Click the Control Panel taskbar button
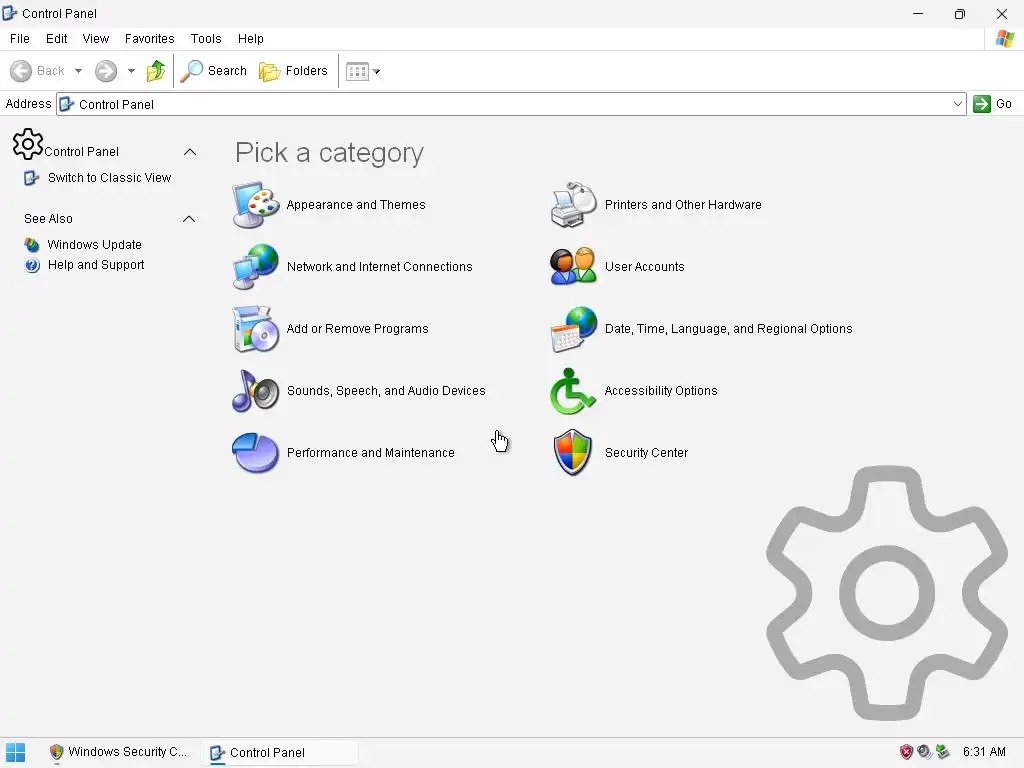 (280, 752)
